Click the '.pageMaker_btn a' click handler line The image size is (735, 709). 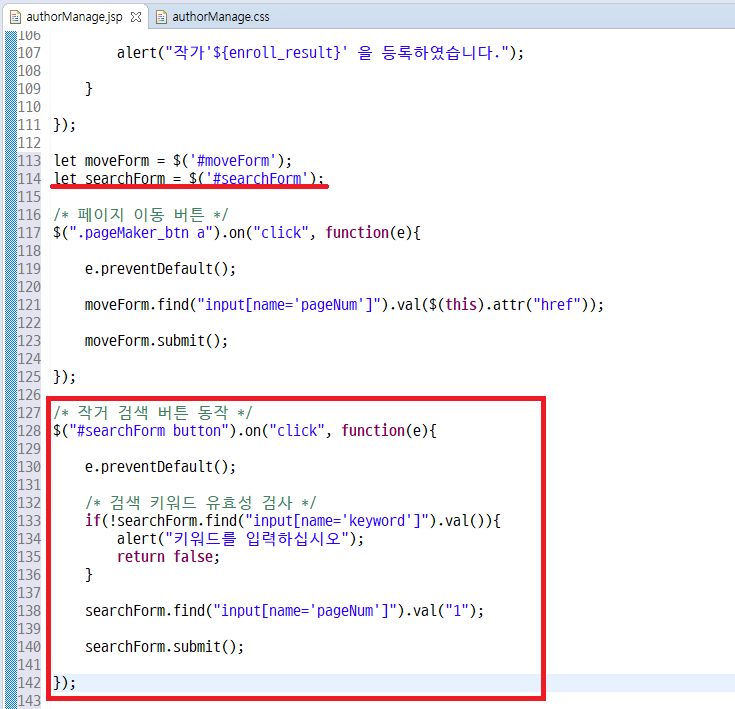[237, 233]
